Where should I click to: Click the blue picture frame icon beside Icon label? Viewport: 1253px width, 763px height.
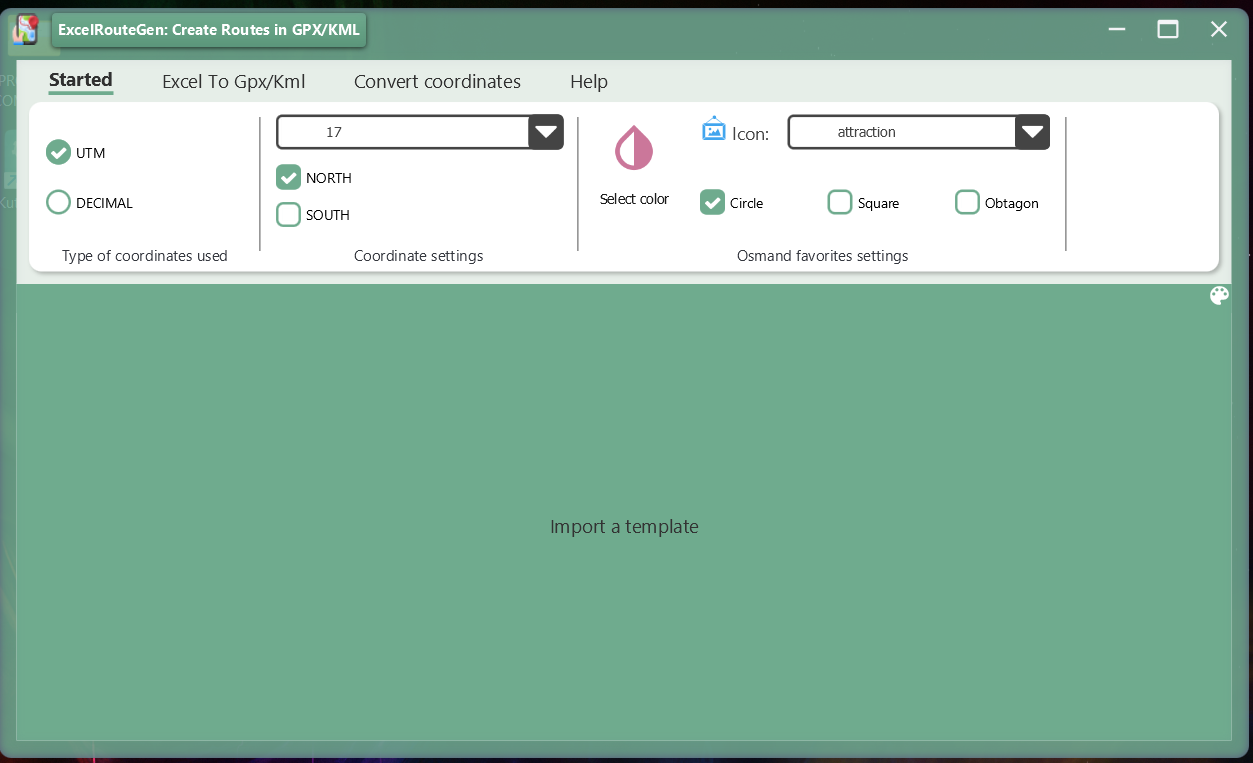click(713, 128)
